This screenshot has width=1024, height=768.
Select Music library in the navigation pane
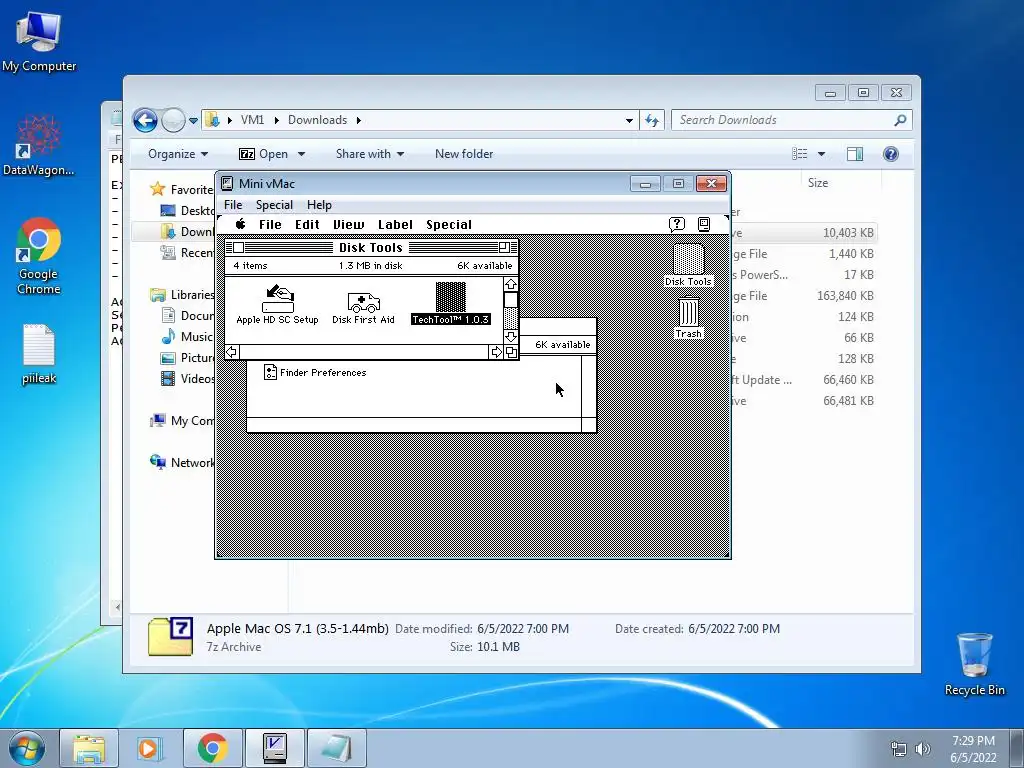click(188, 336)
